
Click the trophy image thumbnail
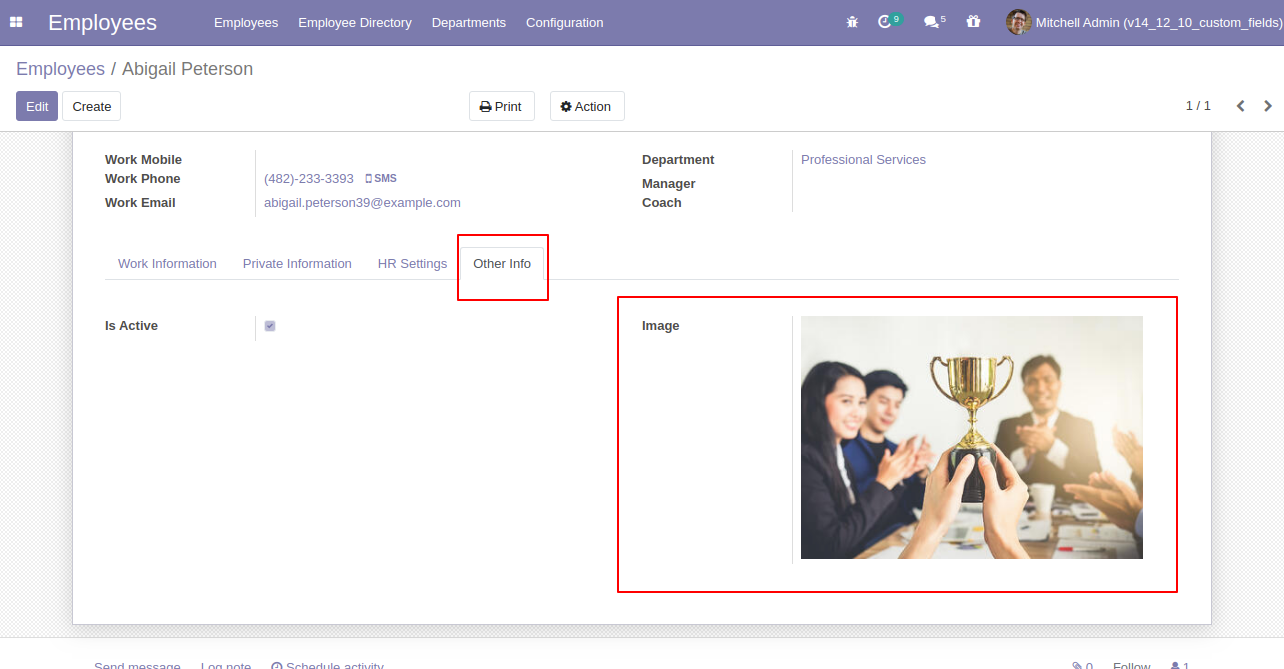[972, 437]
